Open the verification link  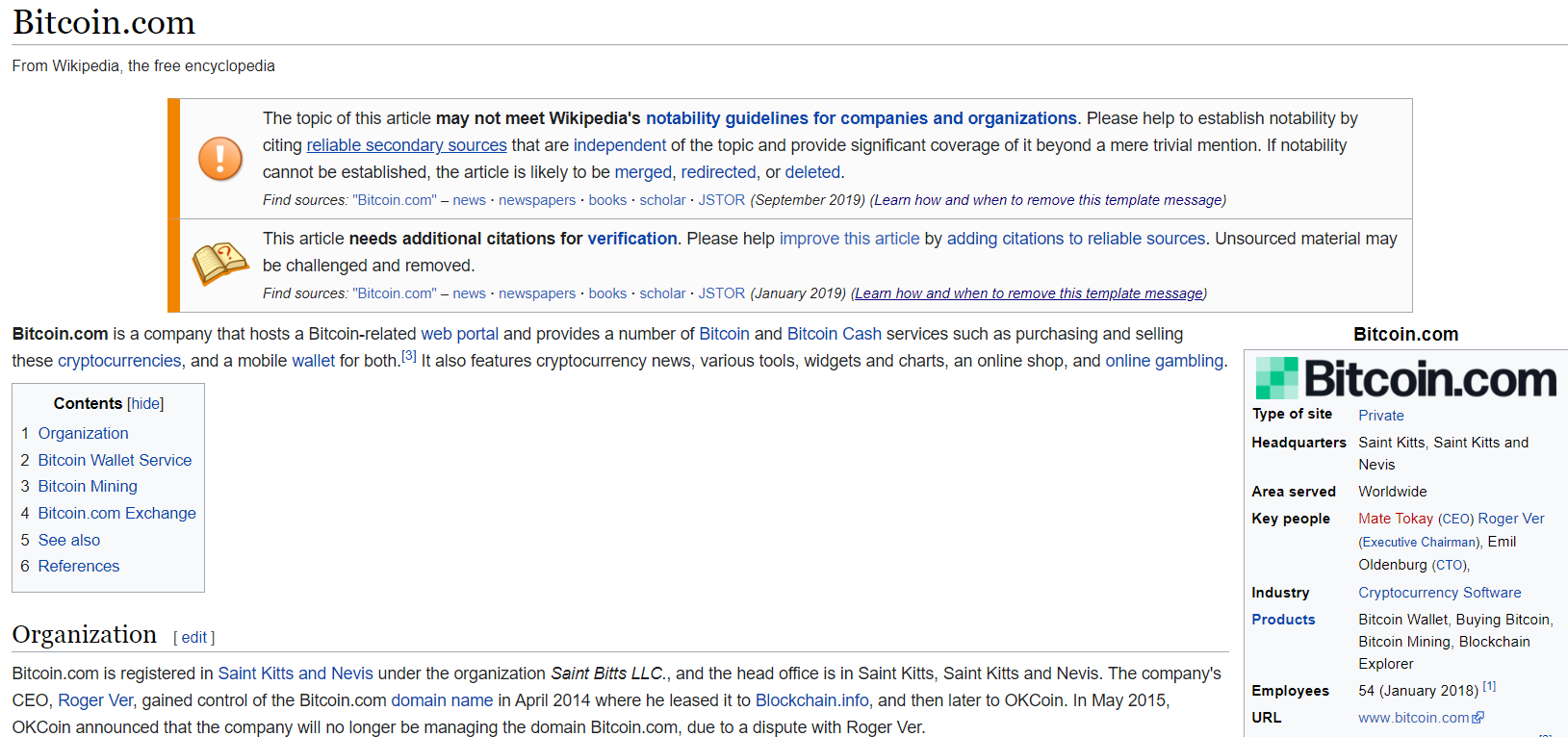pos(632,239)
